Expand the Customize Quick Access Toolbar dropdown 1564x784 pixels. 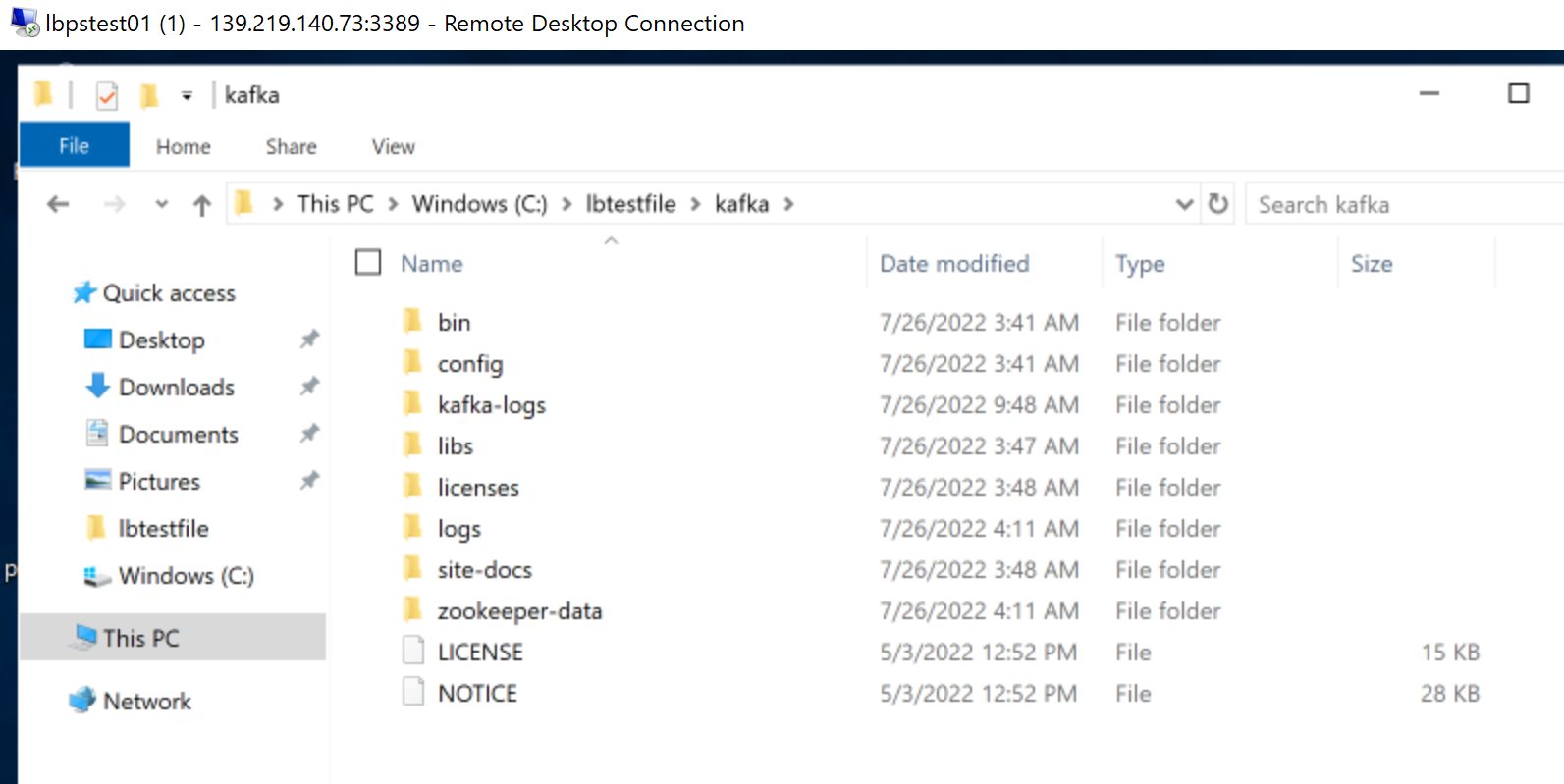click(x=187, y=95)
